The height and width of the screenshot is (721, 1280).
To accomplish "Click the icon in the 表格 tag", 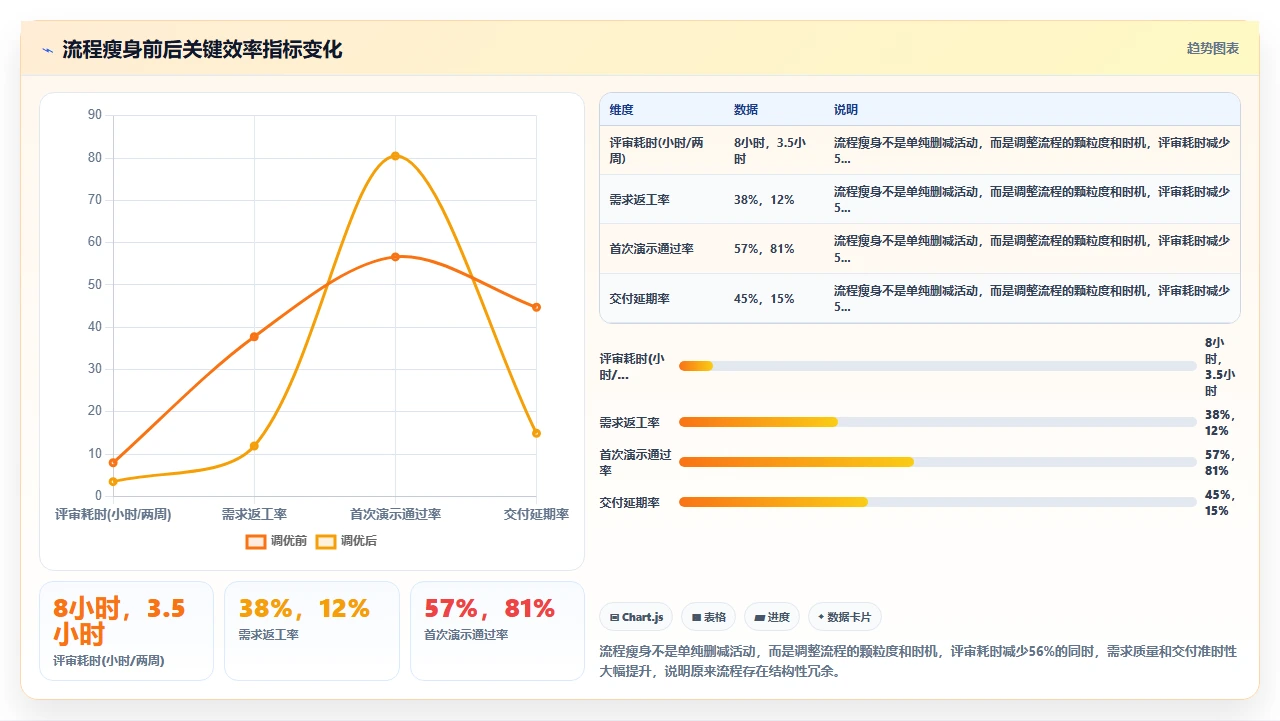I will [696, 618].
